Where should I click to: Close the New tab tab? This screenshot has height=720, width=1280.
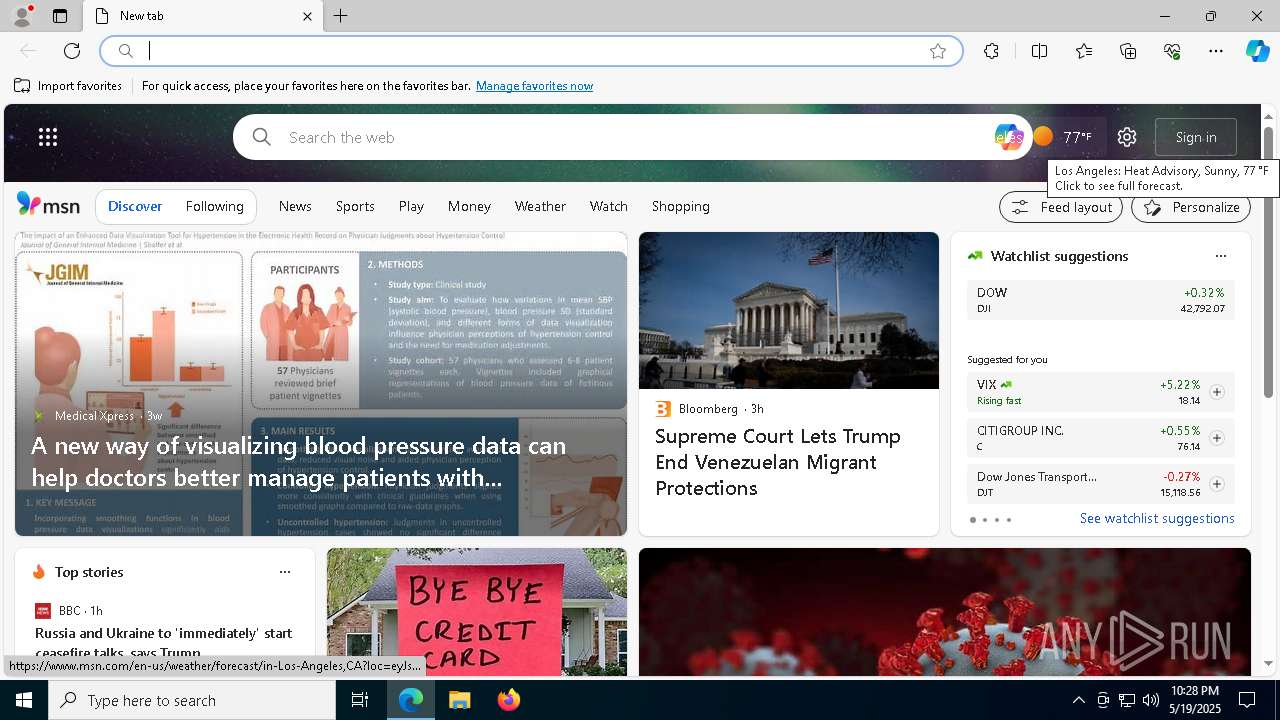(x=307, y=16)
